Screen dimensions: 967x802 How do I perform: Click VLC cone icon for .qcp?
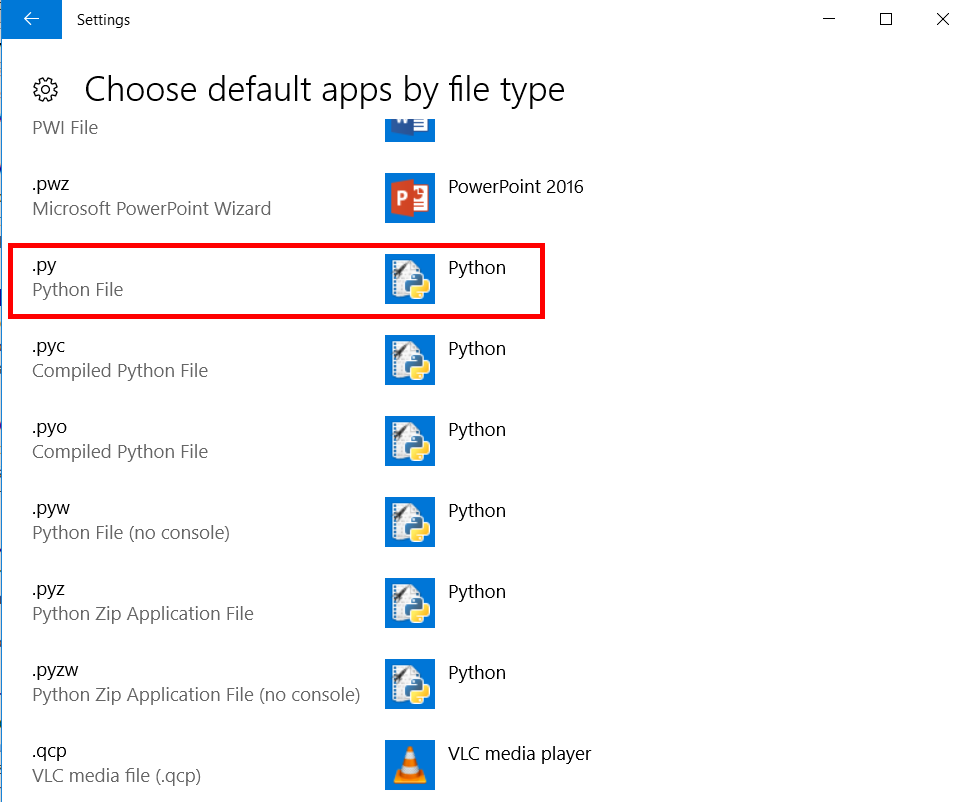pos(409,765)
